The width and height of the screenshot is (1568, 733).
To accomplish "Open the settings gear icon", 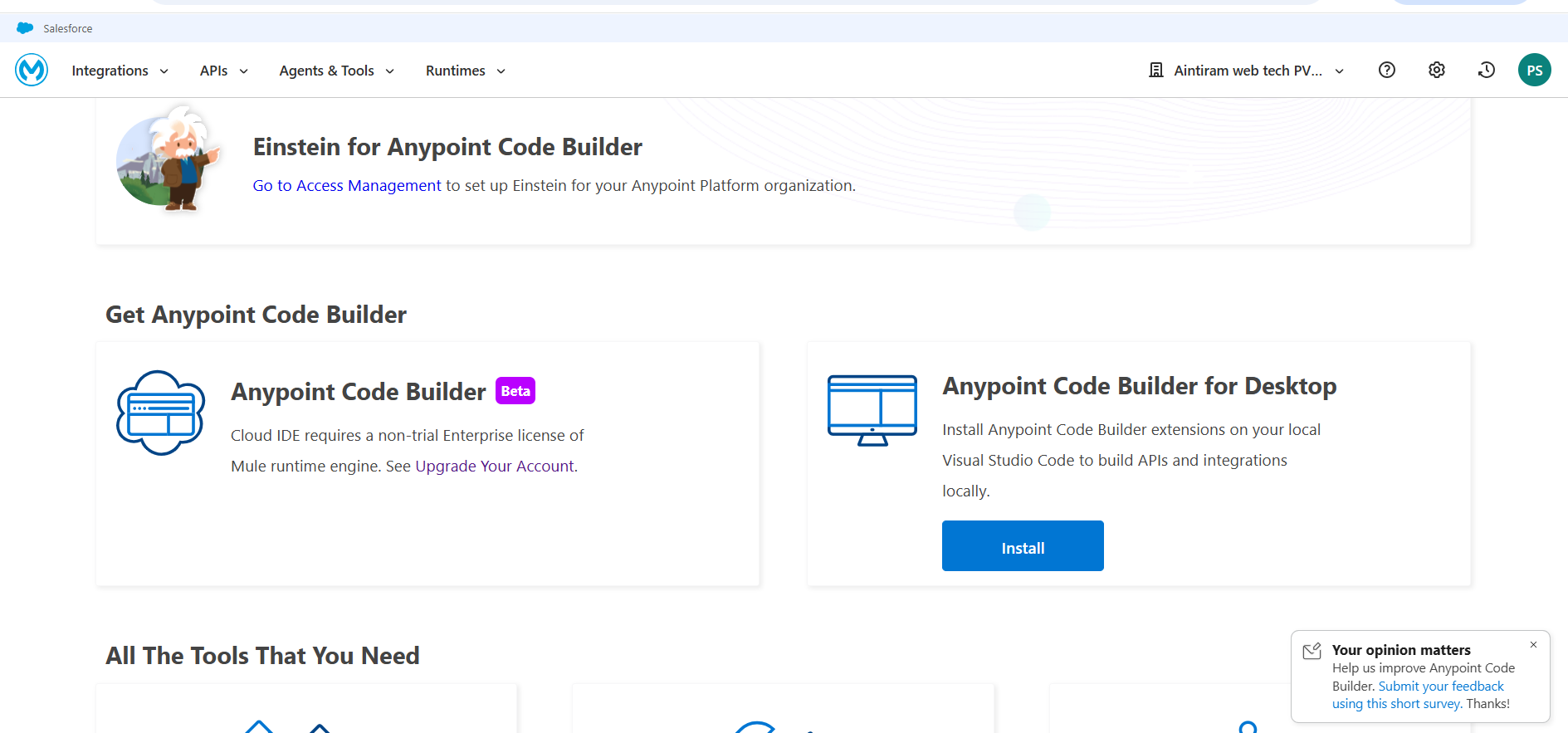I will pyautogui.click(x=1436, y=71).
